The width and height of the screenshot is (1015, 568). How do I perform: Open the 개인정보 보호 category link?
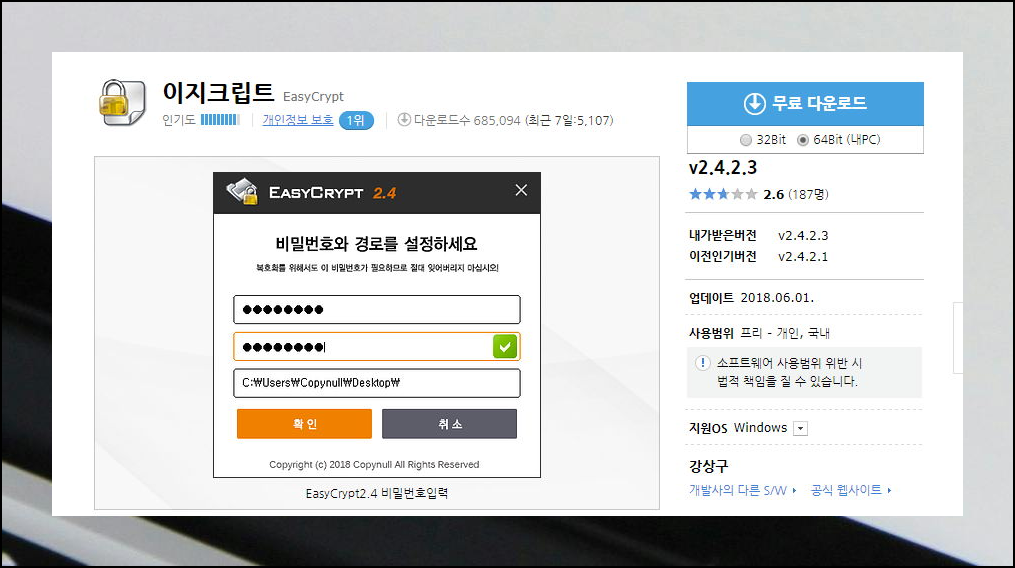coord(298,120)
